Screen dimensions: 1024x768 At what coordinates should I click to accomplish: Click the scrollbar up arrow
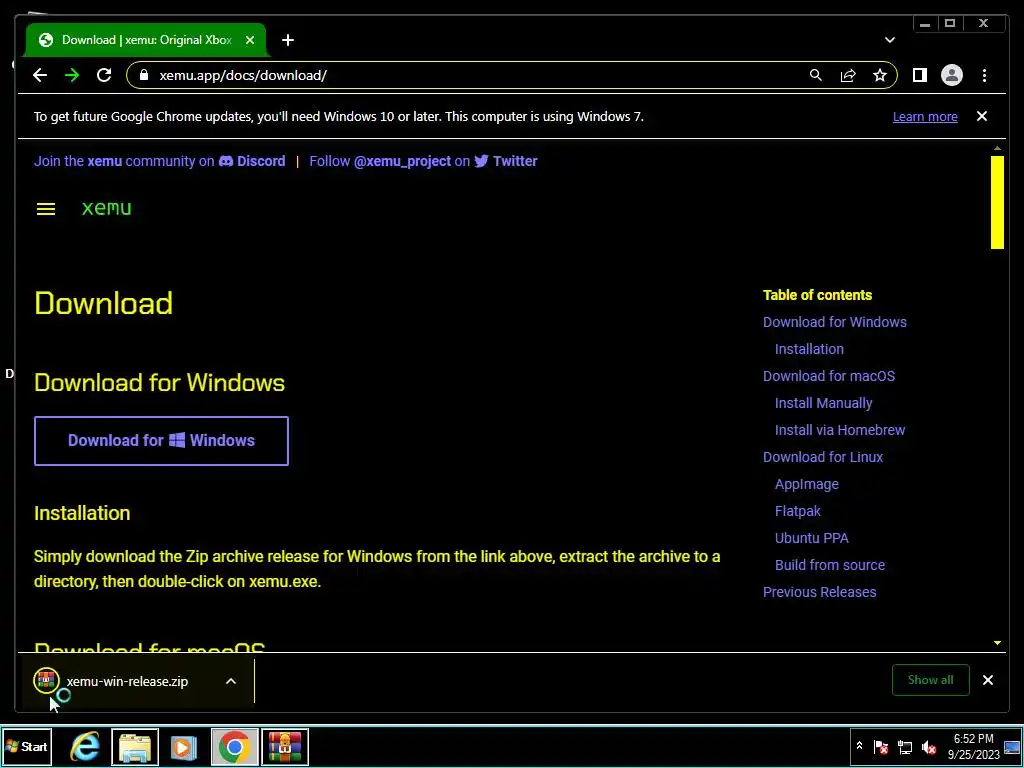pyautogui.click(x=997, y=148)
